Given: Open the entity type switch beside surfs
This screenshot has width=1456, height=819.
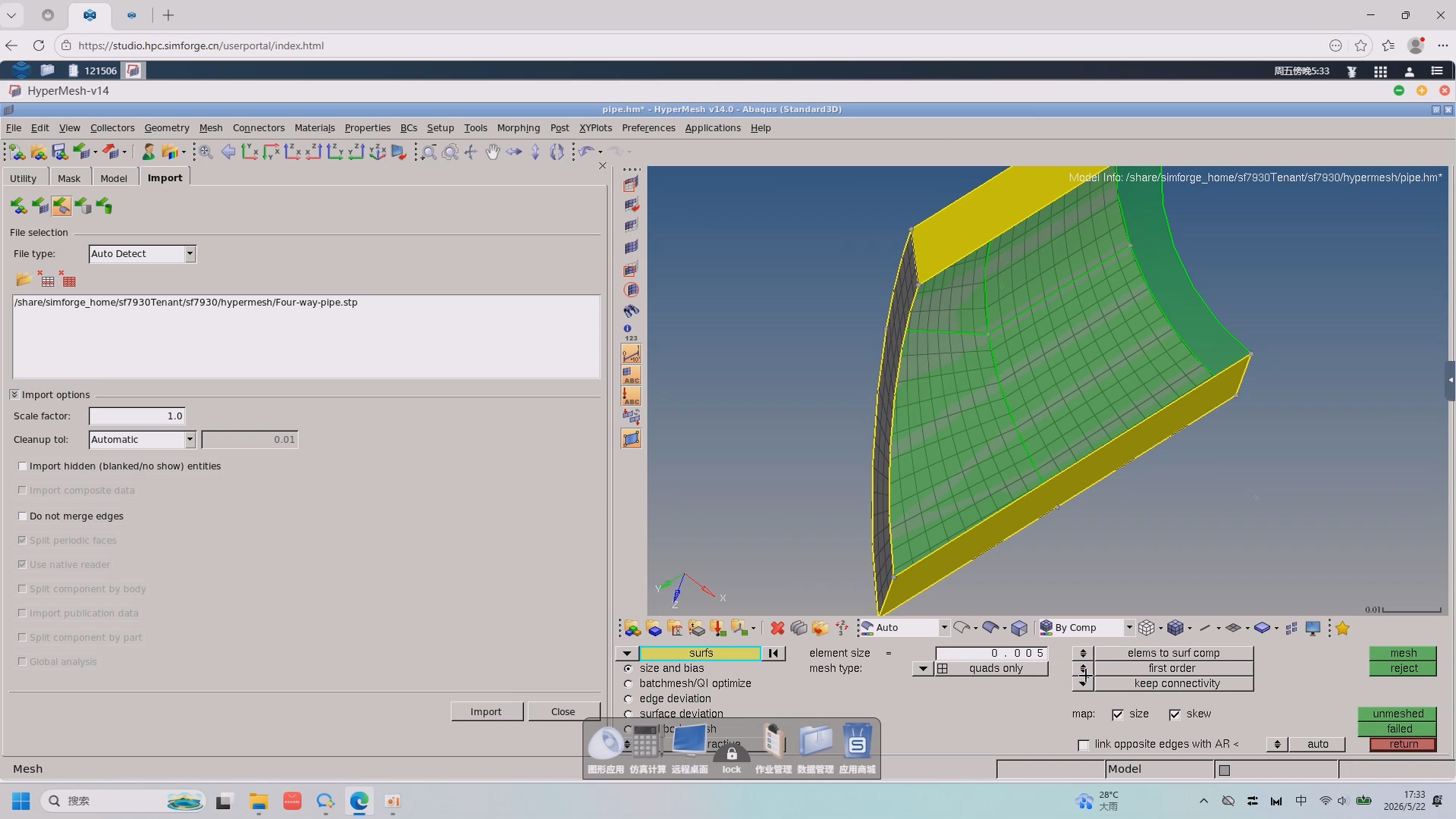Looking at the screenshot, I should click(x=626, y=653).
